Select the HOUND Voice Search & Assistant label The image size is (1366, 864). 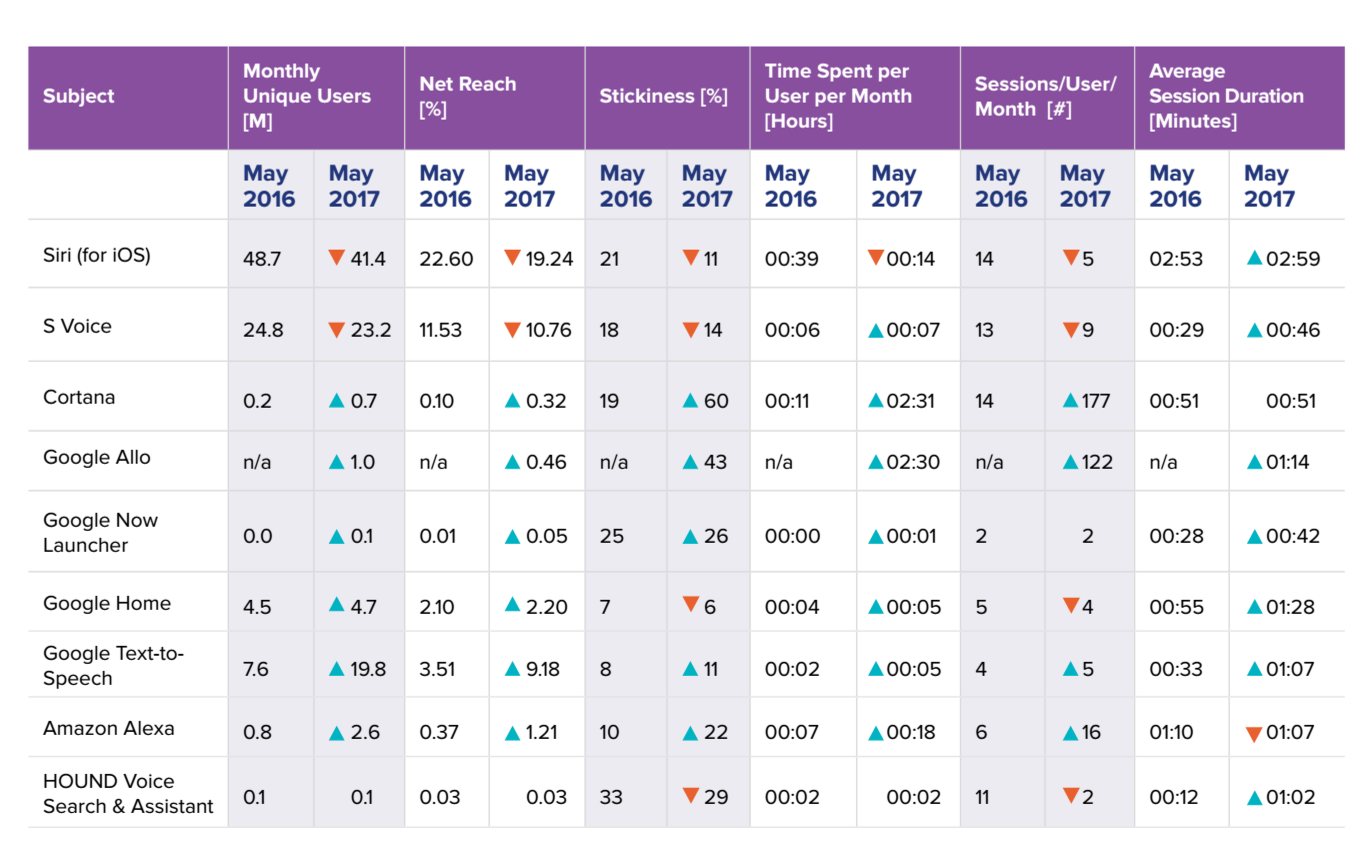pos(128,794)
